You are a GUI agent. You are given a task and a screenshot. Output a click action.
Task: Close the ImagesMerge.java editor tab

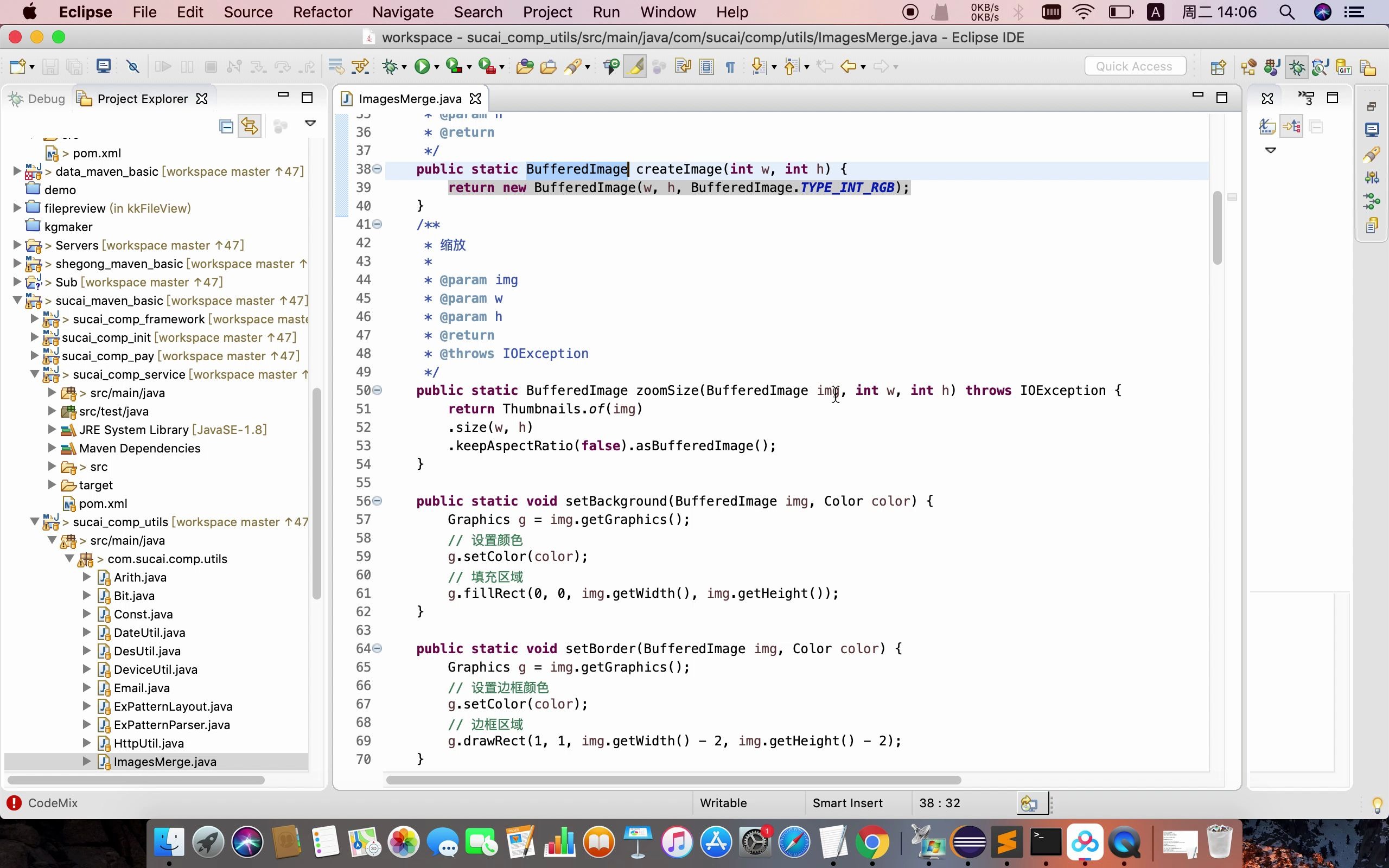475,99
